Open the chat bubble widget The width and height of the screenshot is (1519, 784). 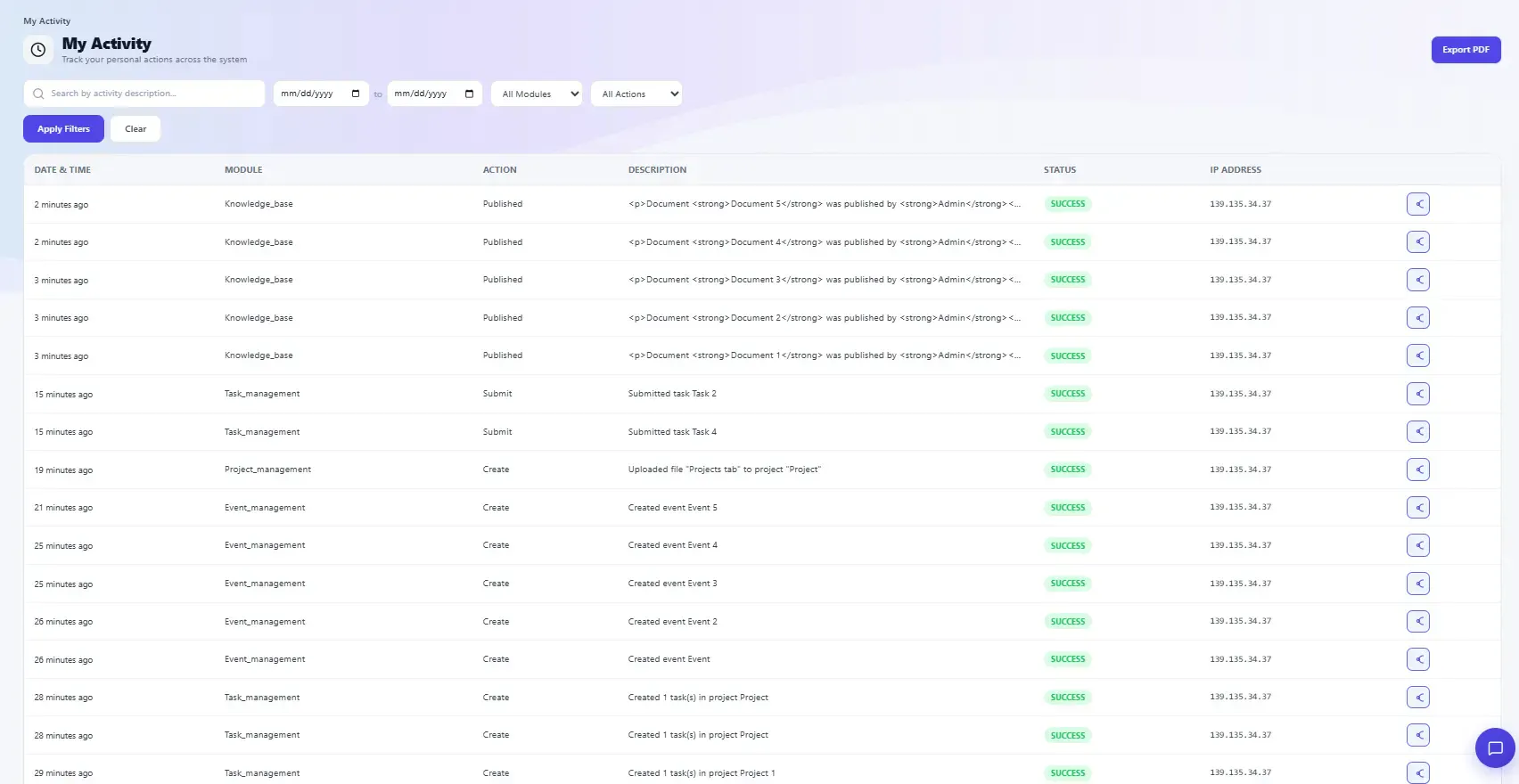tap(1495, 748)
